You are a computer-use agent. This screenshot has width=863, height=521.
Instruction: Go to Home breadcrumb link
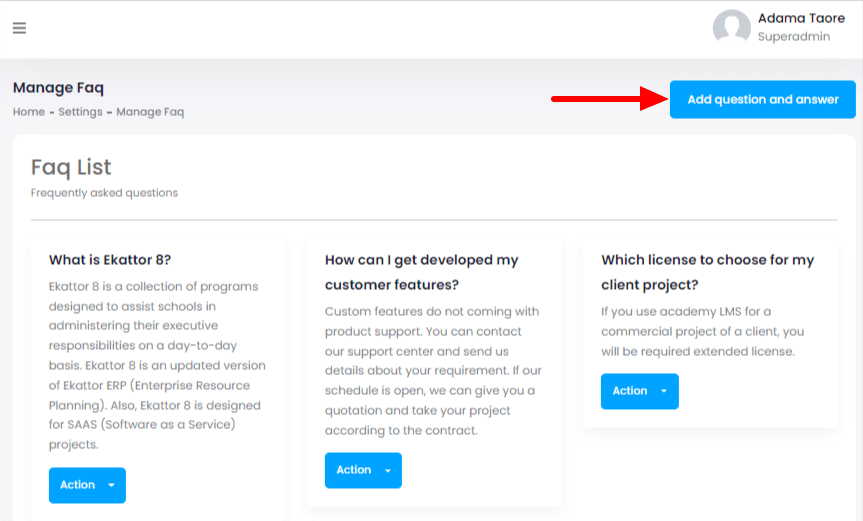click(x=29, y=112)
